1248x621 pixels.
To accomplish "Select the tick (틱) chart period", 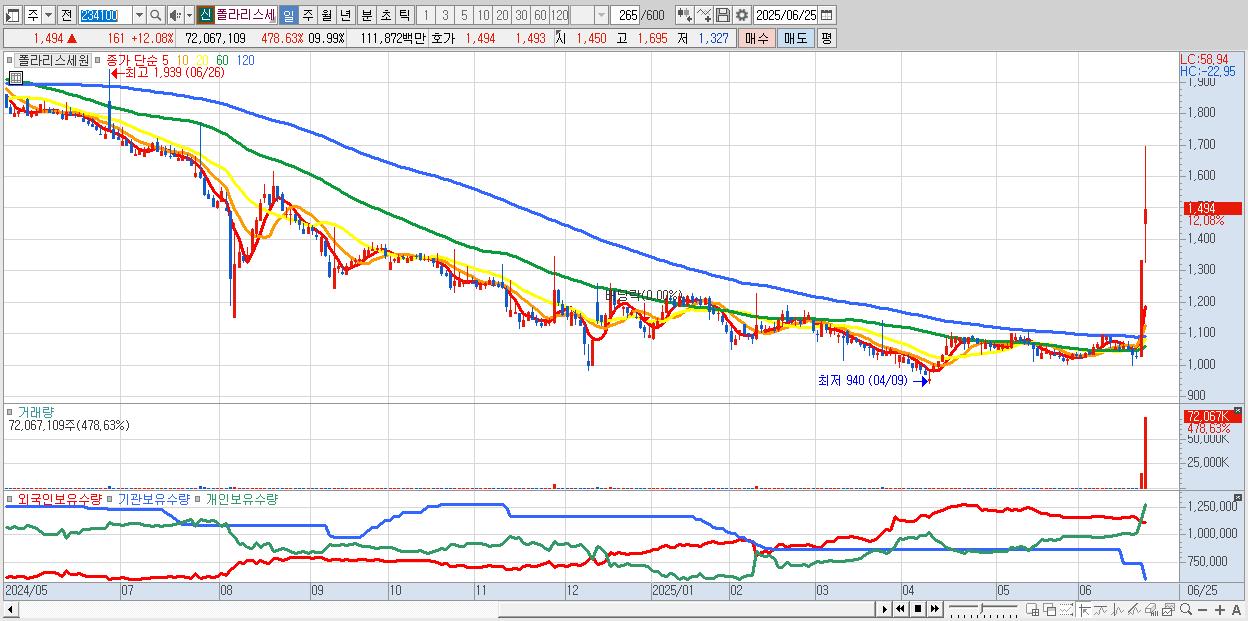I will 404,15.
